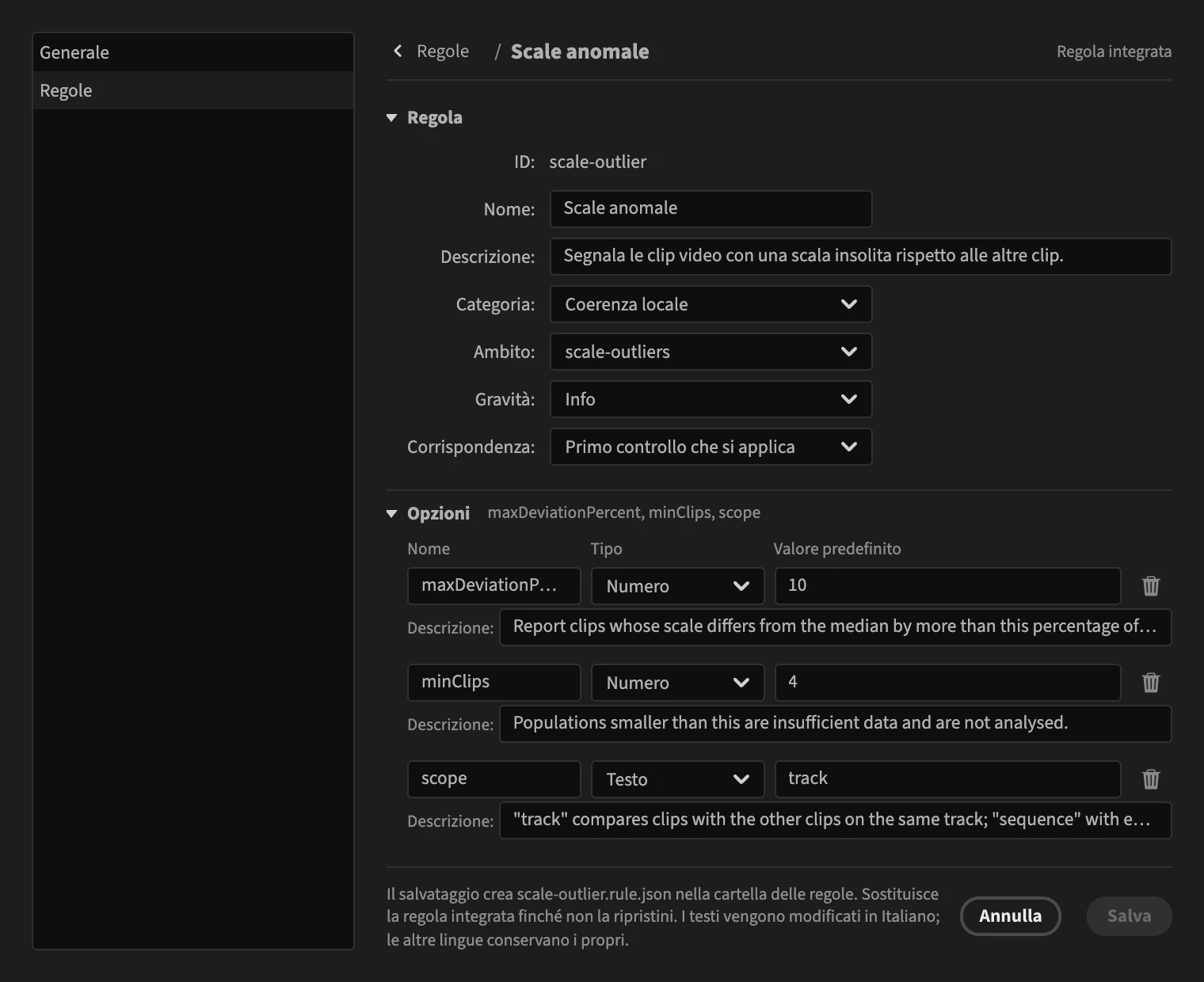Collapse the Opzioni section

point(391,514)
